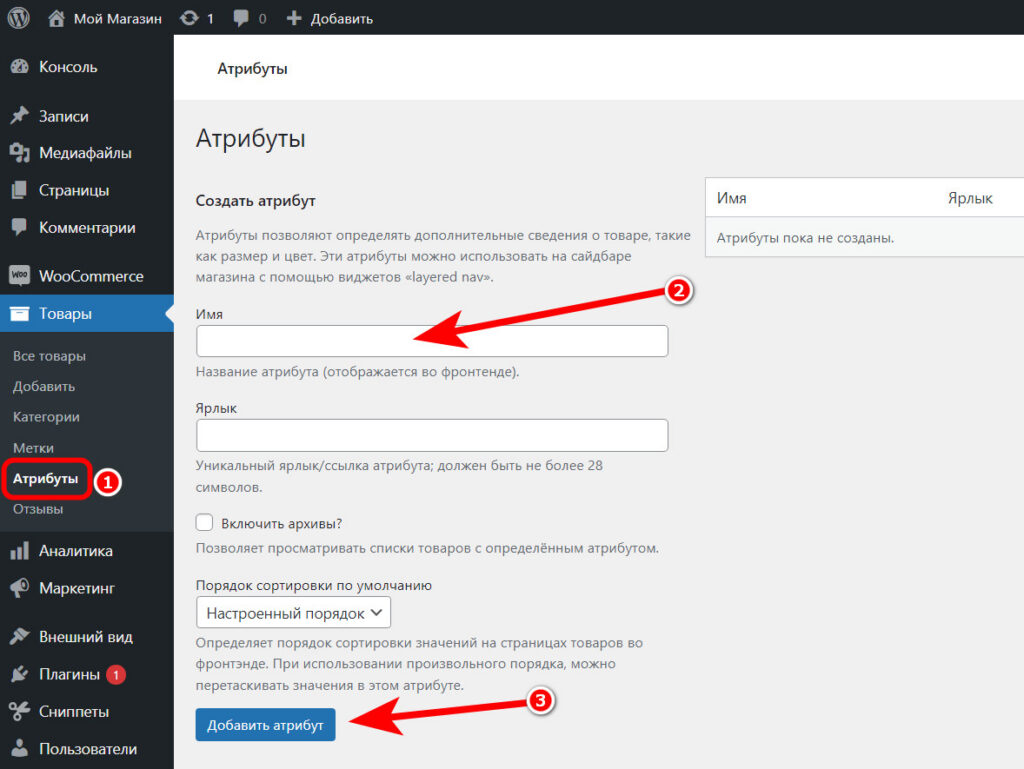Image resolution: width=1024 pixels, height=769 pixels.
Task: Click the Создать атрибут heading
Action: point(255,200)
